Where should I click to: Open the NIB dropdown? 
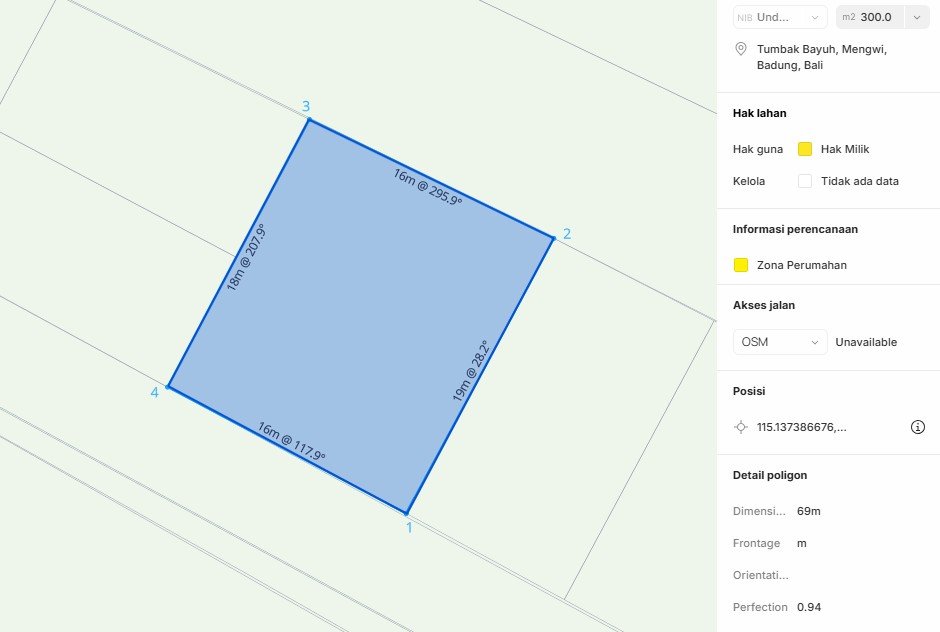pyautogui.click(x=780, y=17)
